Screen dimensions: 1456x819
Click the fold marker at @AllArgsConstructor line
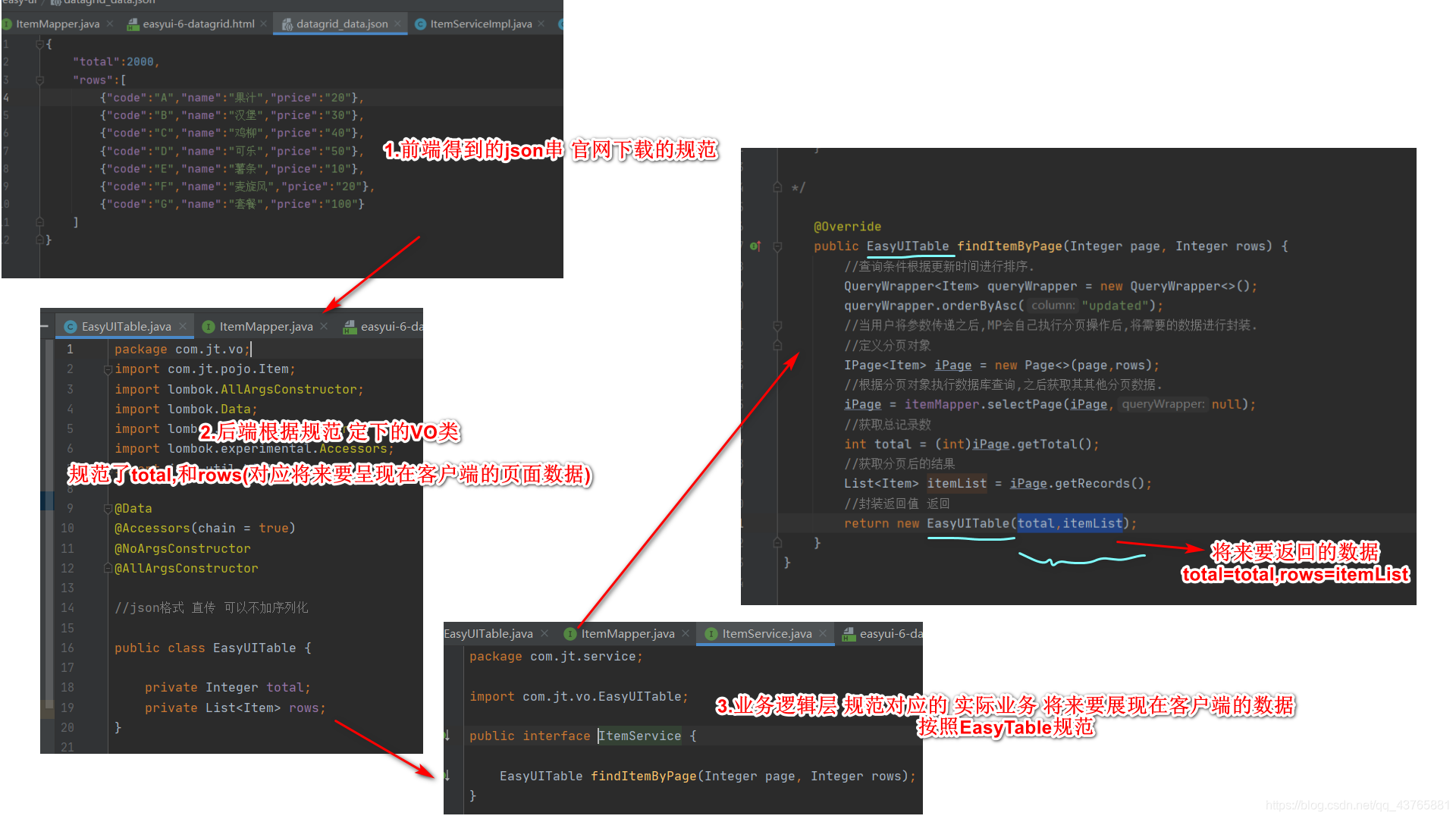[108, 568]
